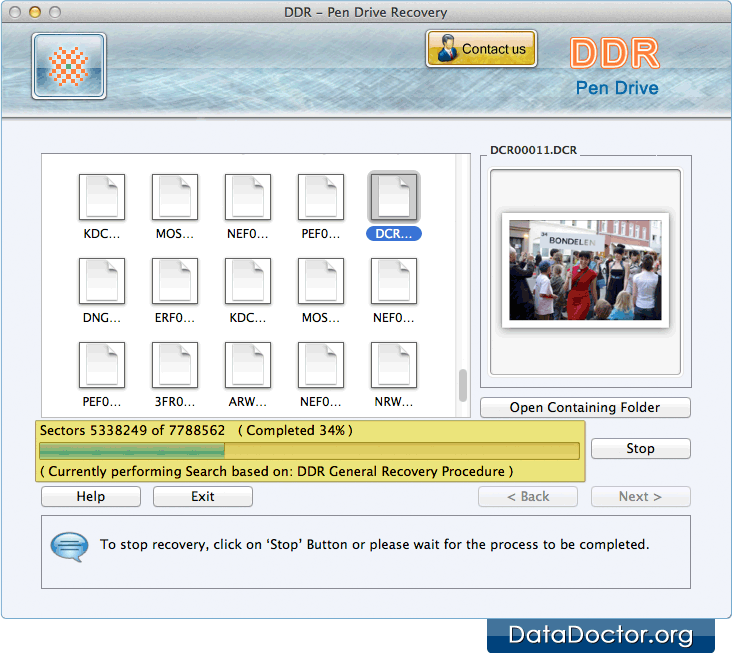Open the Contact us button
This screenshot has width=732, height=653.
481,49
